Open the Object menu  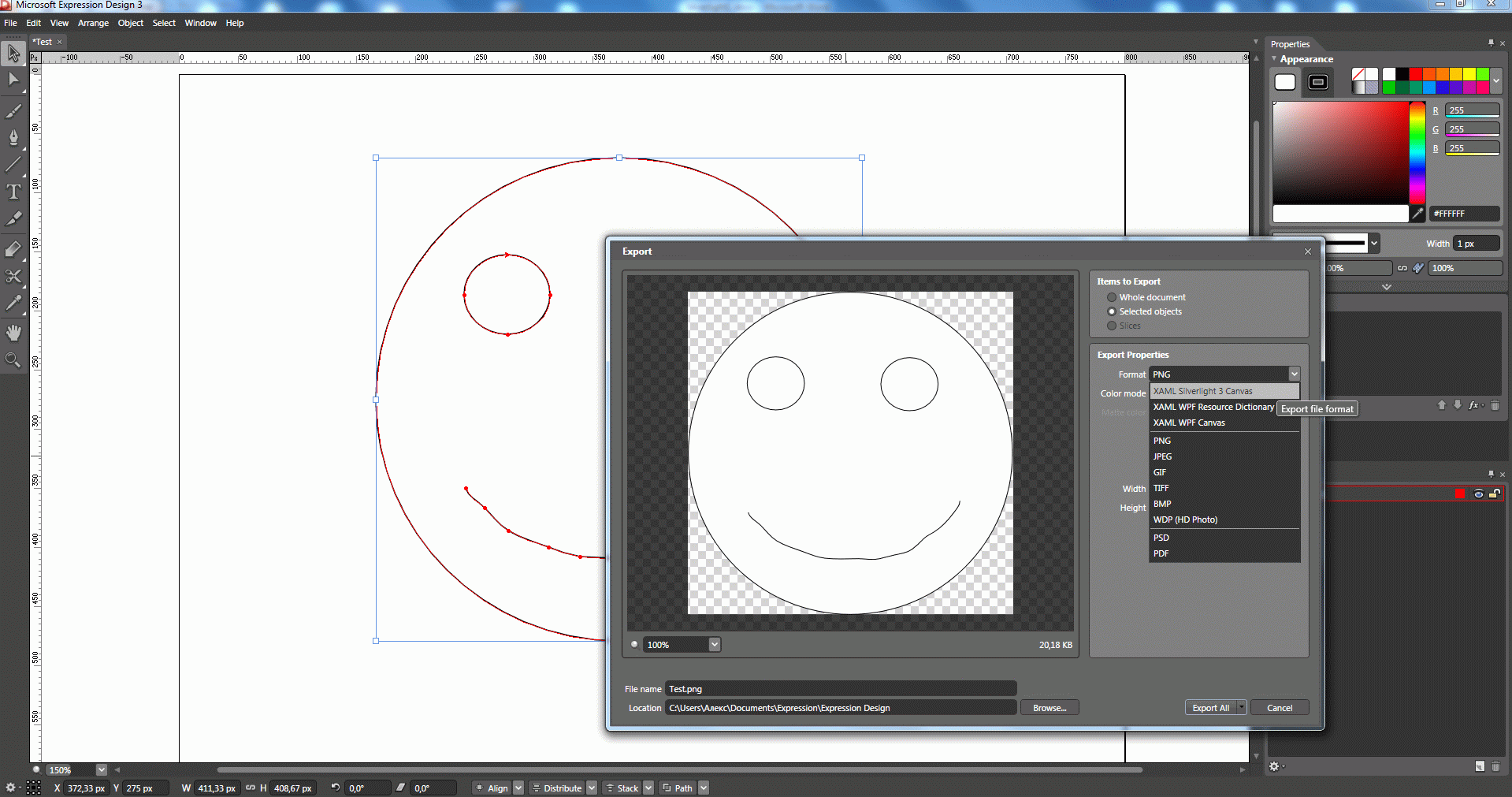(x=131, y=23)
